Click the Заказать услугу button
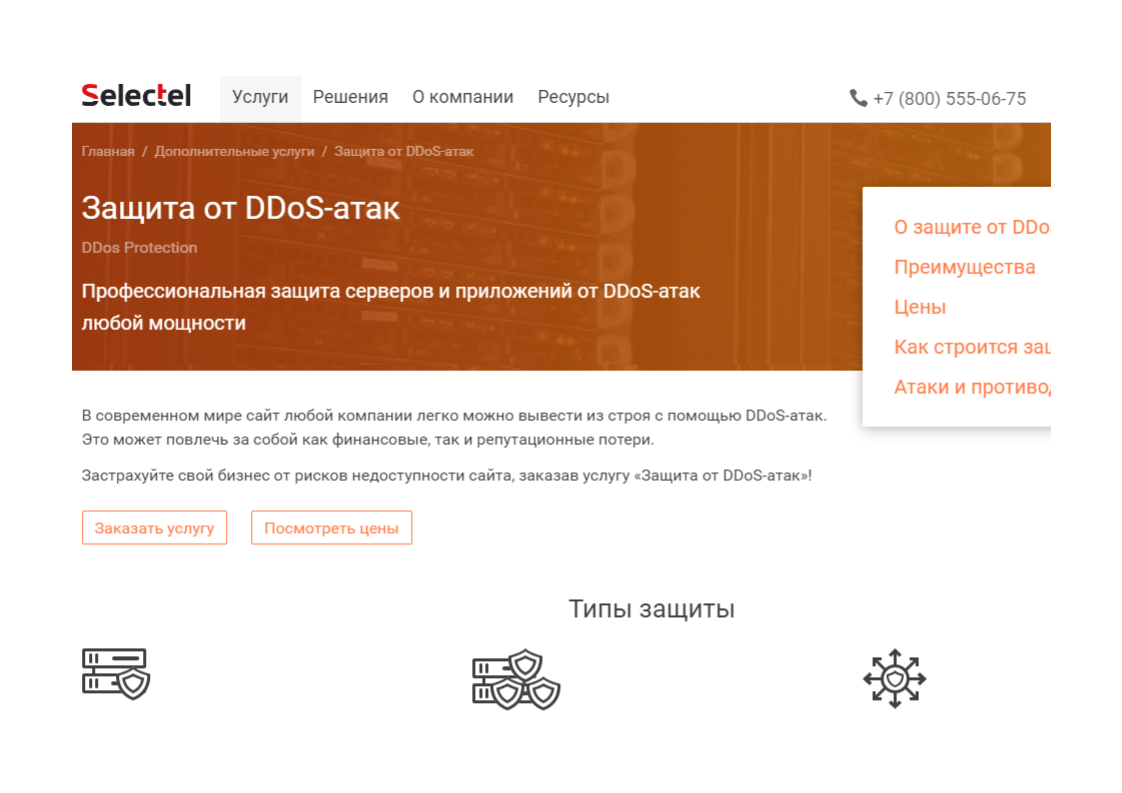The height and width of the screenshot is (793, 1122). click(155, 527)
